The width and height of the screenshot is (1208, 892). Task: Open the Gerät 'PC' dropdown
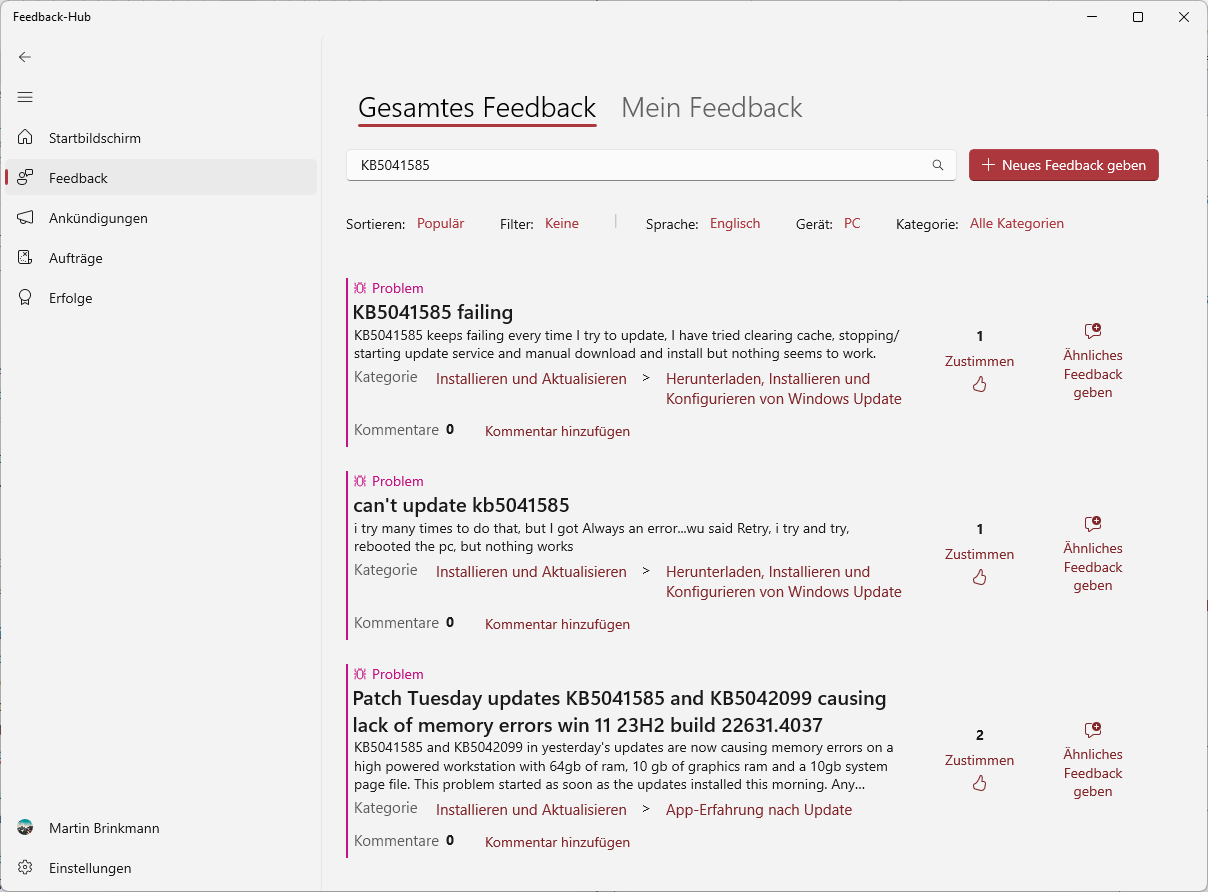[852, 223]
